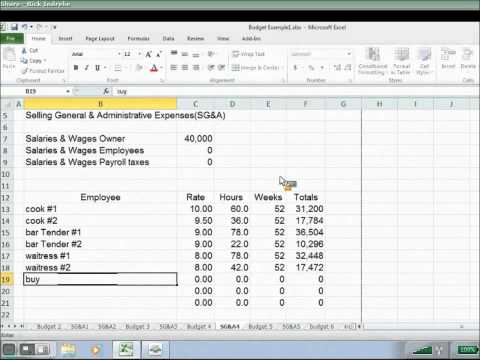Screen dimensions: 480x360
Task: Apply the red font color
Action: click(153, 68)
